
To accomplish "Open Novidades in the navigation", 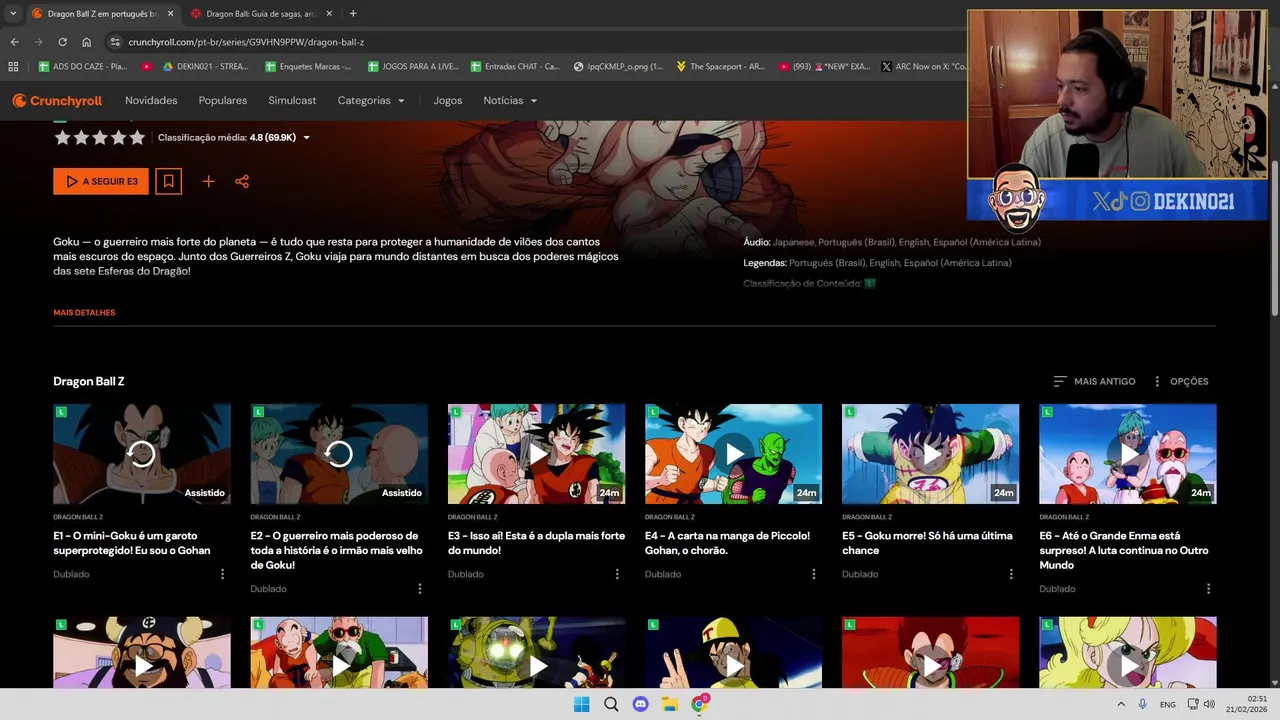I will tap(151, 101).
